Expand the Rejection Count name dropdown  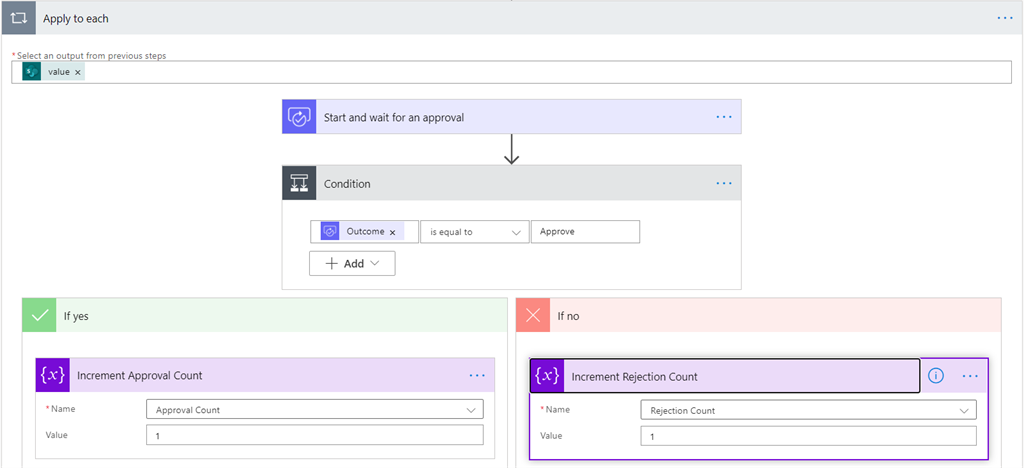[965, 410]
